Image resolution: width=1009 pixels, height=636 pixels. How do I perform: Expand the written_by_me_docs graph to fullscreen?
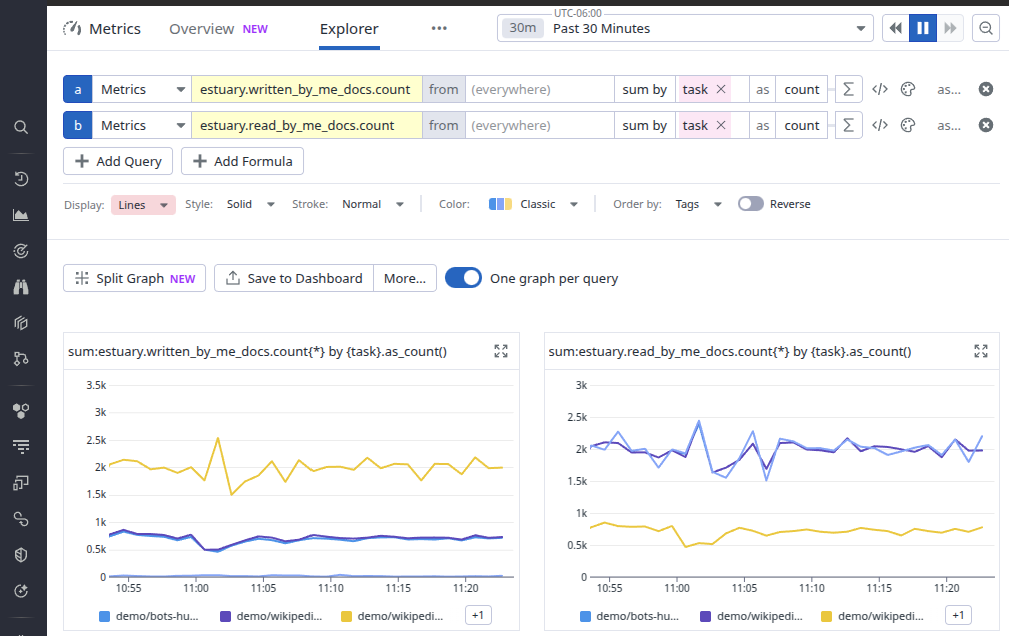pos(501,351)
